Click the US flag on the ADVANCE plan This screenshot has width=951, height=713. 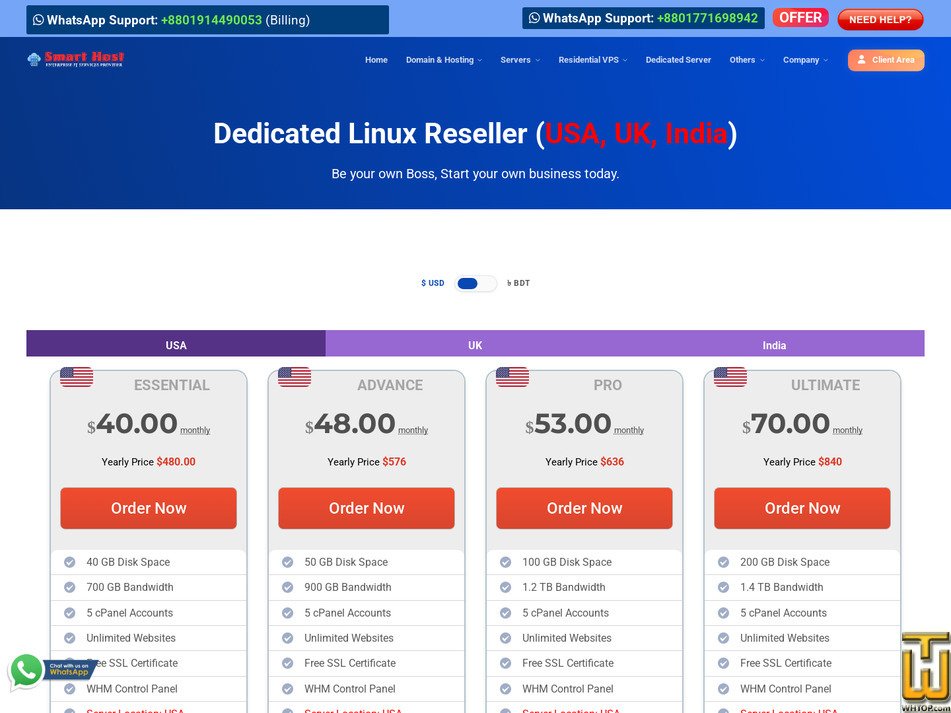294,377
